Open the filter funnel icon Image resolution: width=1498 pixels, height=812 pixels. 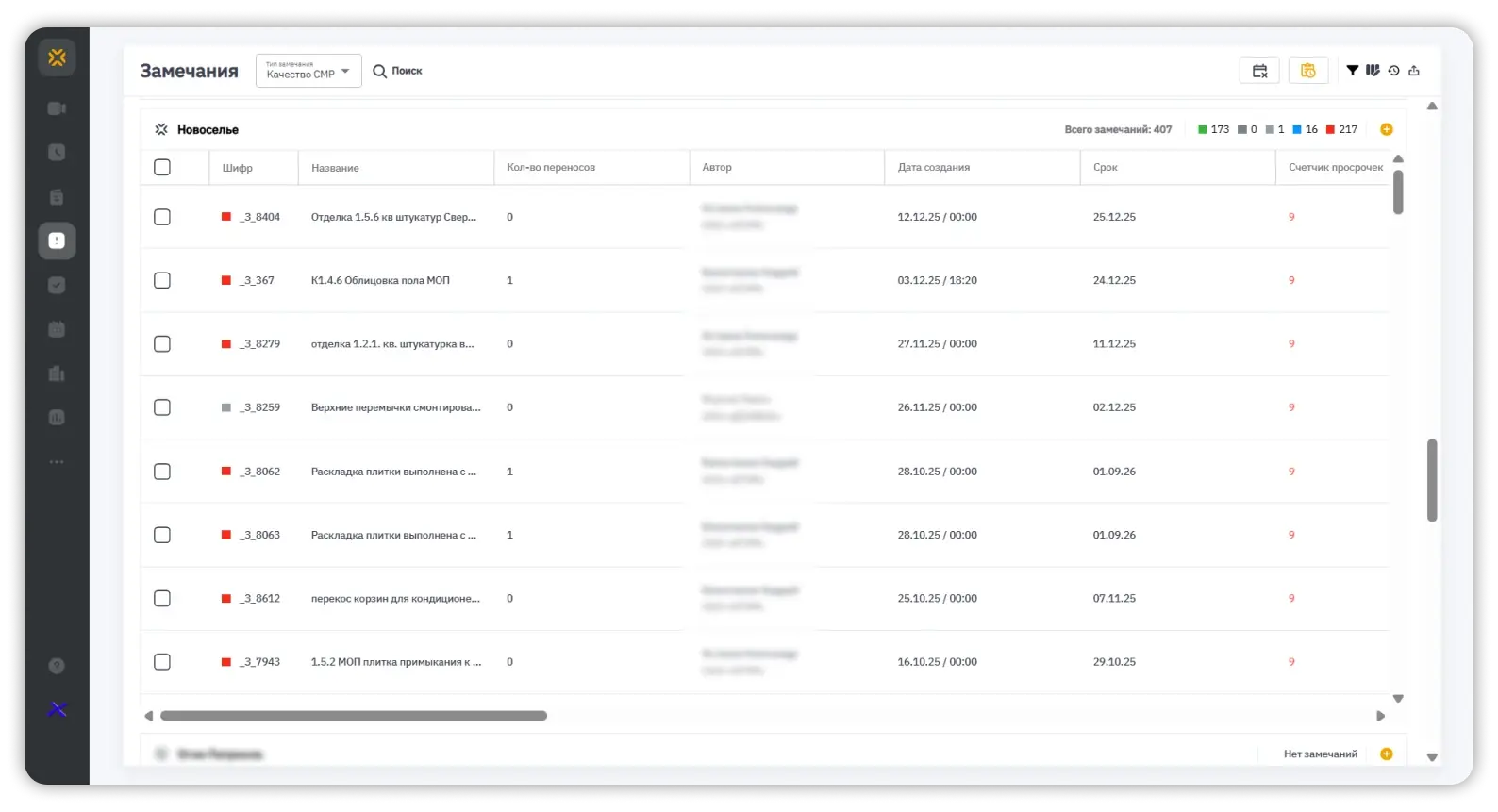click(1352, 71)
